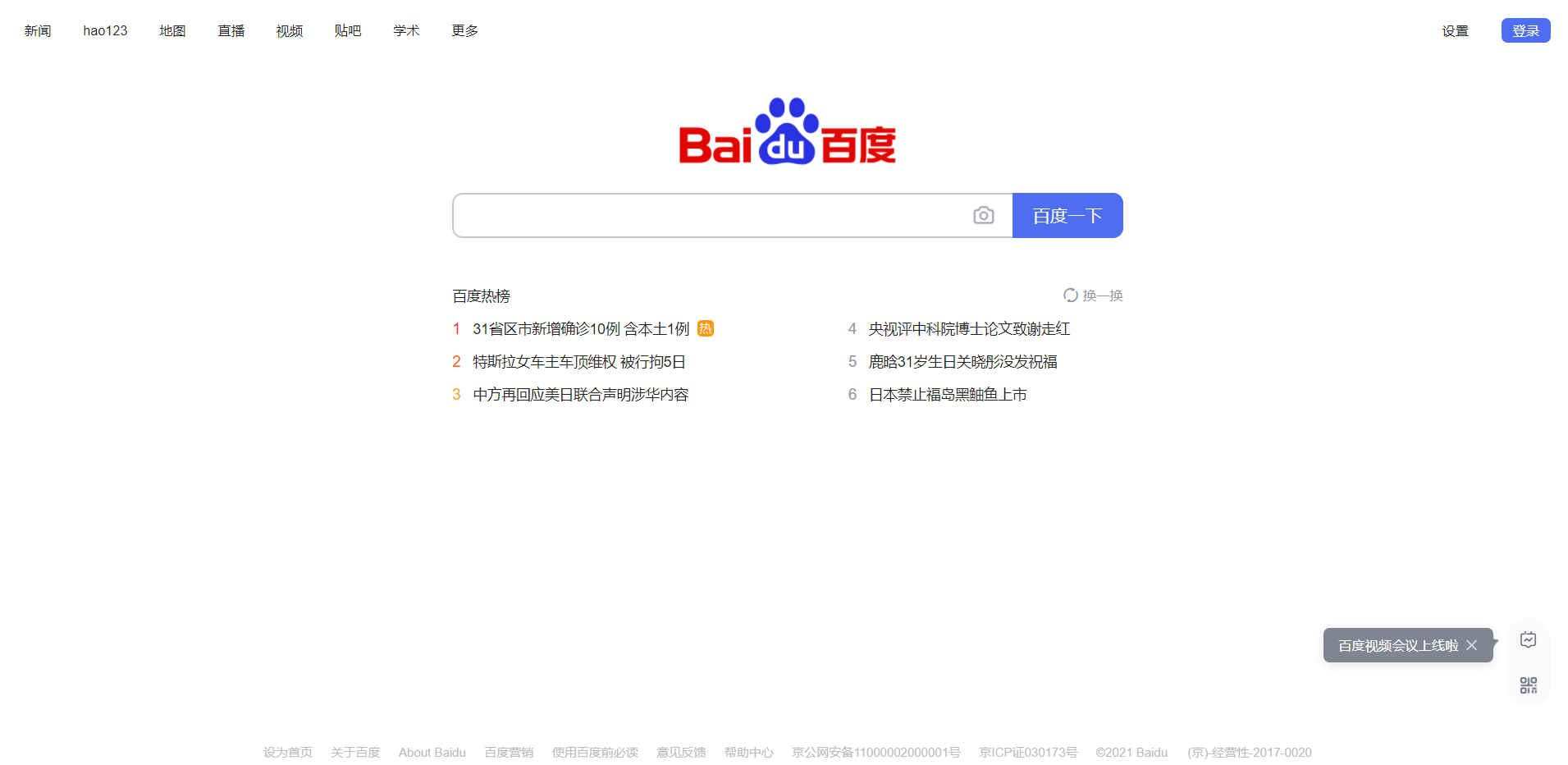Open hot topic 日本禁止福岛黑鲉鱼上市
The height and width of the screenshot is (765, 1568).
[948, 394]
